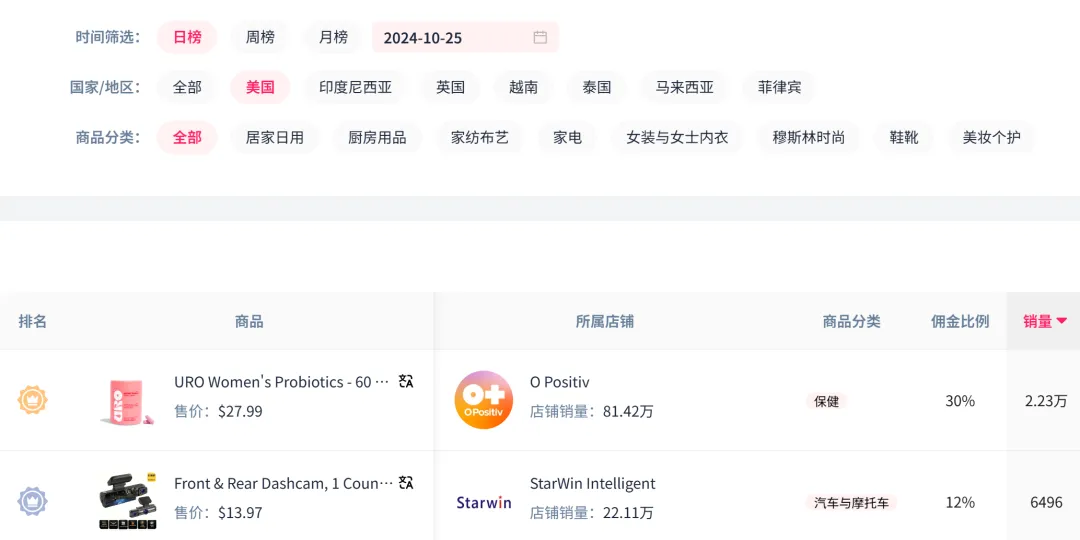Sort table by 销量 descending arrow
Image resolution: width=1080 pixels, height=540 pixels.
[1062, 321]
